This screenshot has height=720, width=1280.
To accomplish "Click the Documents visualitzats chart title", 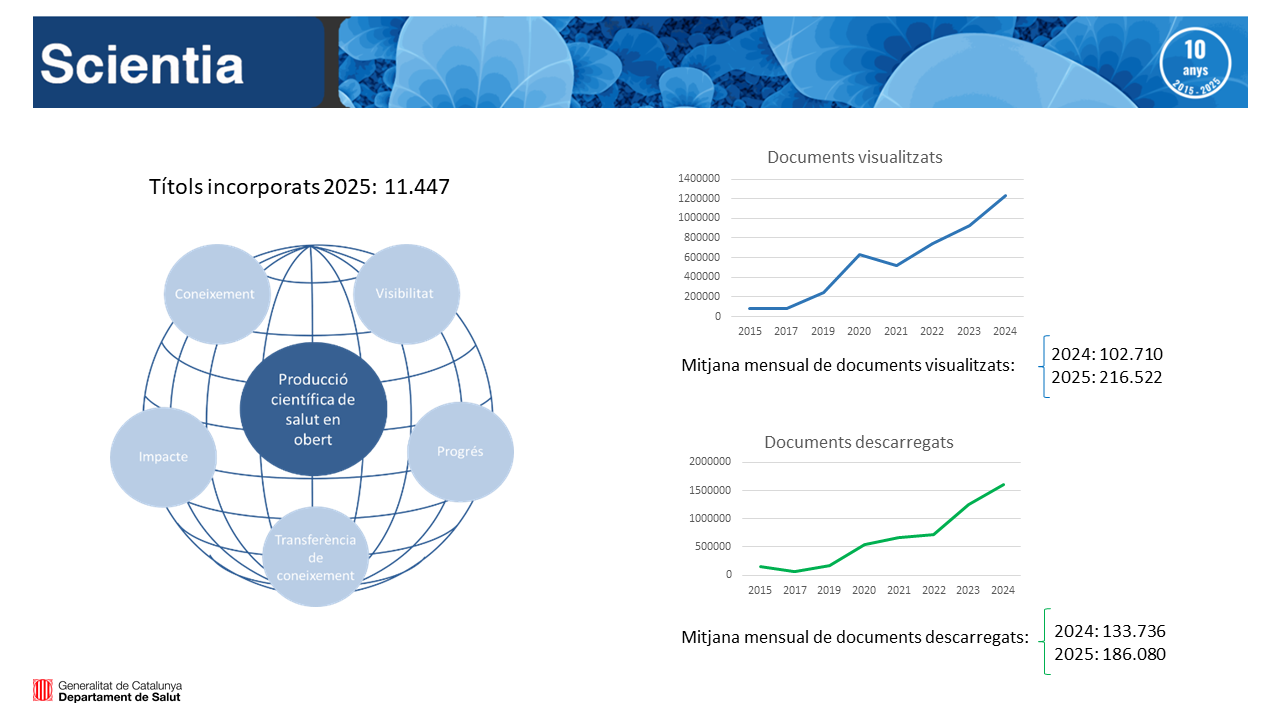I will point(855,157).
